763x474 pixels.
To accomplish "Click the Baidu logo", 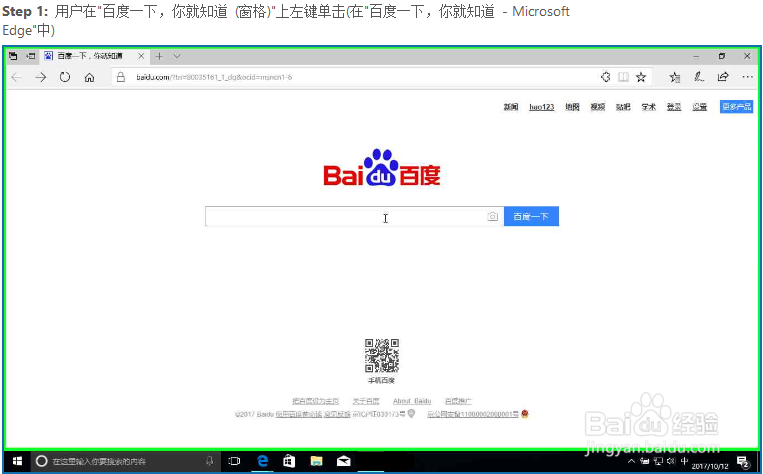I will point(382,168).
